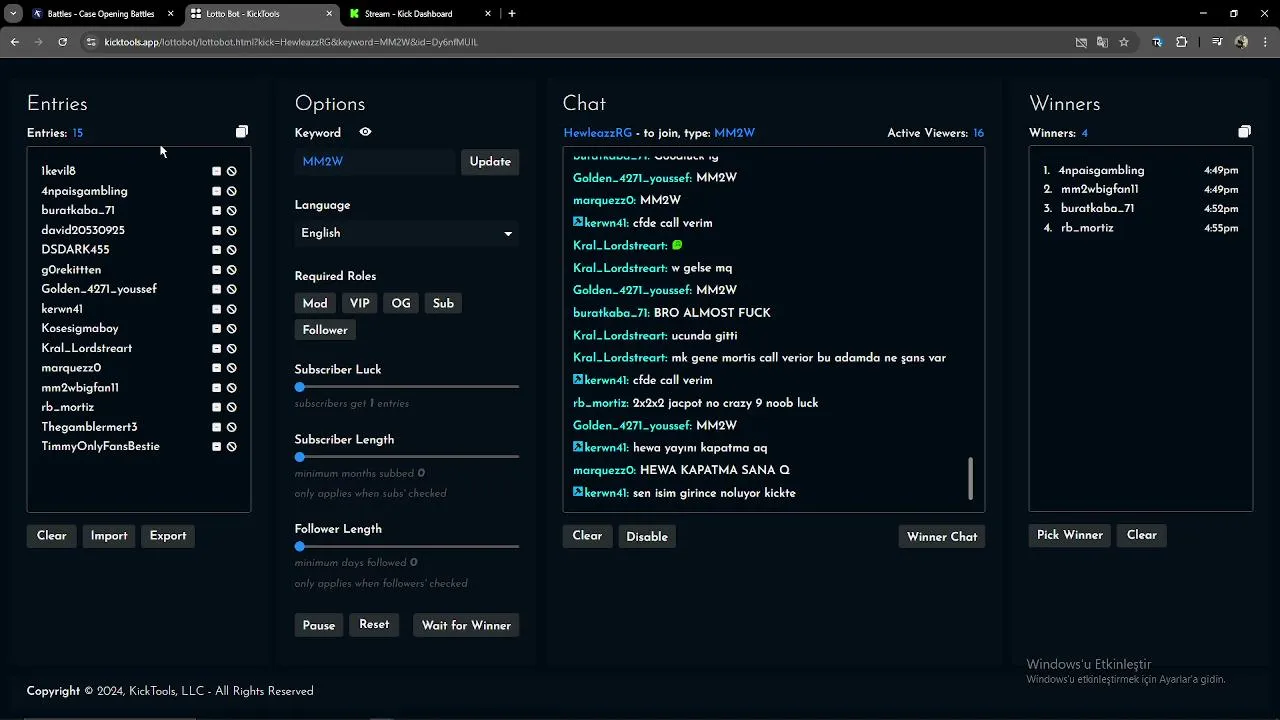Toggle the OG required role
The height and width of the screenshot is (720, 1280).
tap(401, 303)
